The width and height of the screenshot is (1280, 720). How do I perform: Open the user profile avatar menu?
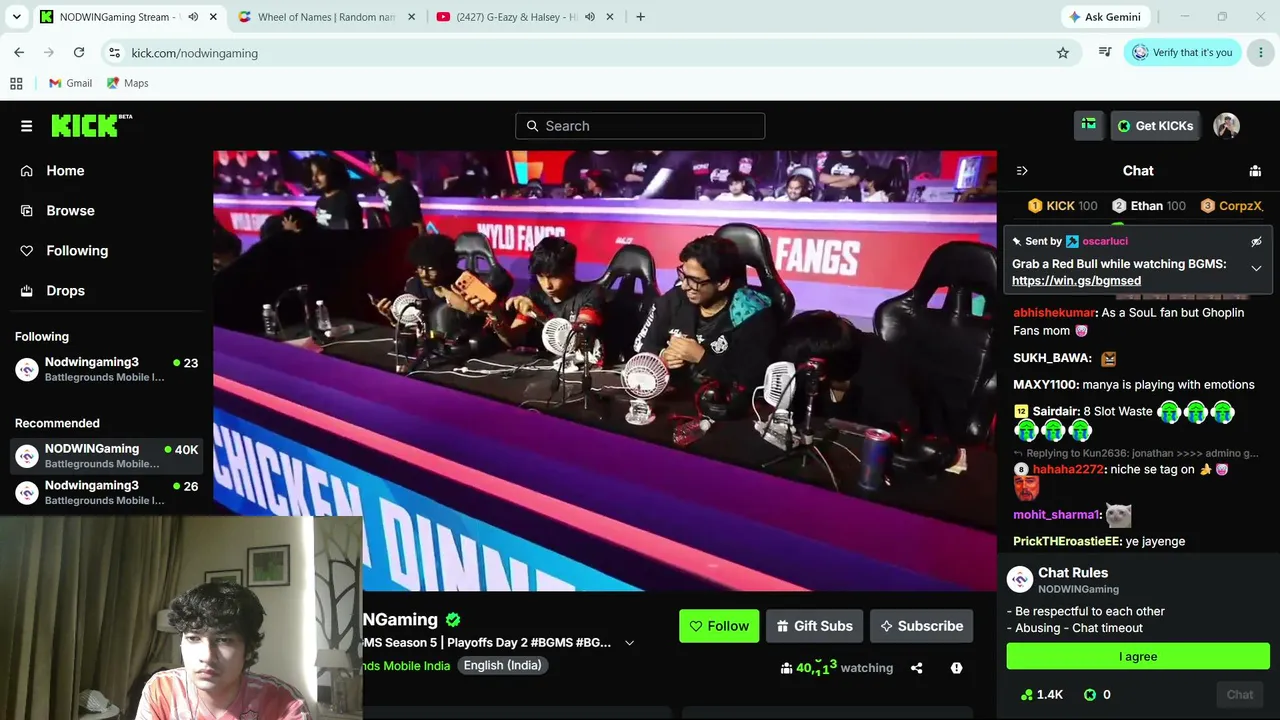(x=1227, y=125)
